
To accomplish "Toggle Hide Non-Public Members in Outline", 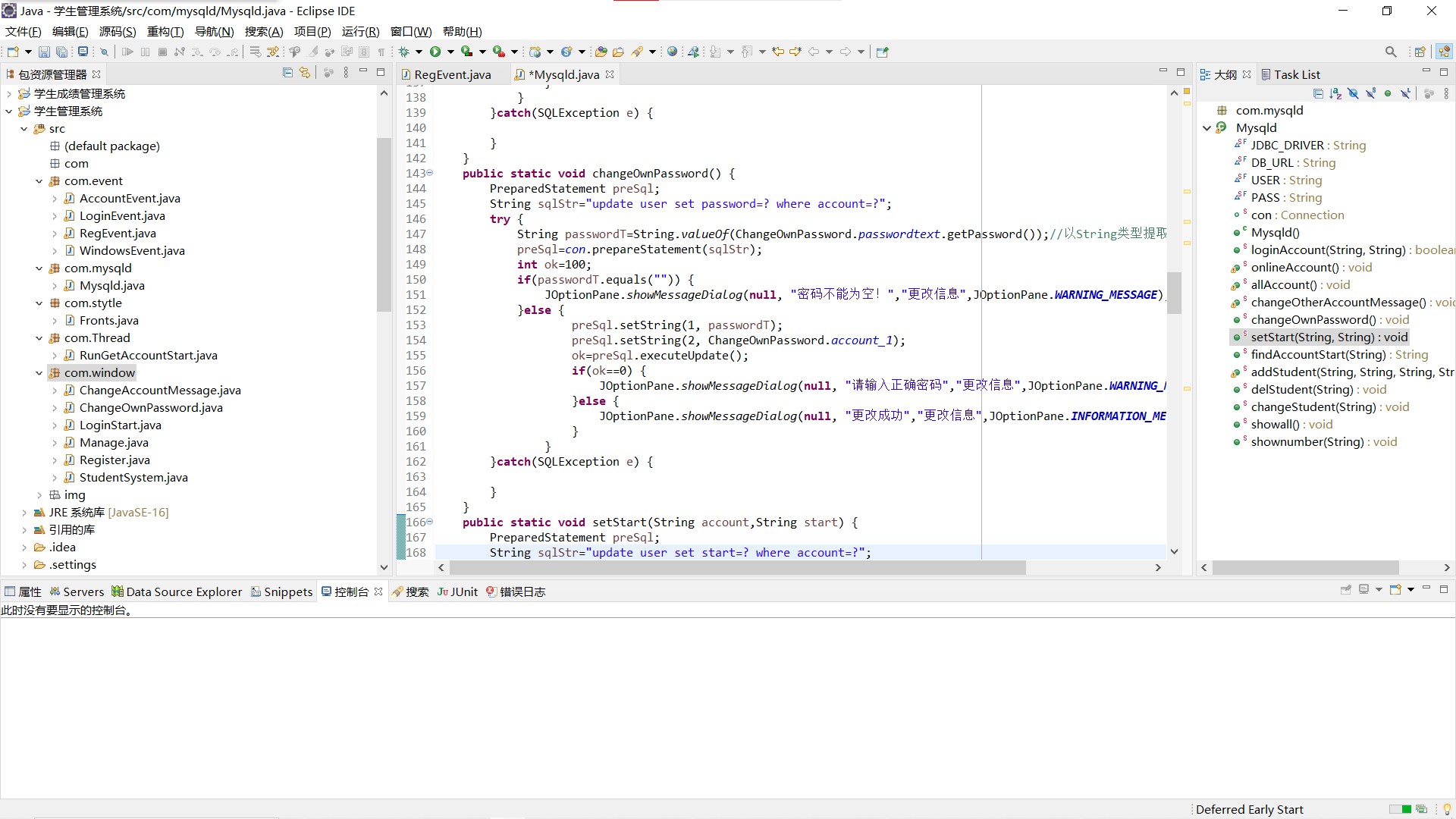I will pos(1388,93).
